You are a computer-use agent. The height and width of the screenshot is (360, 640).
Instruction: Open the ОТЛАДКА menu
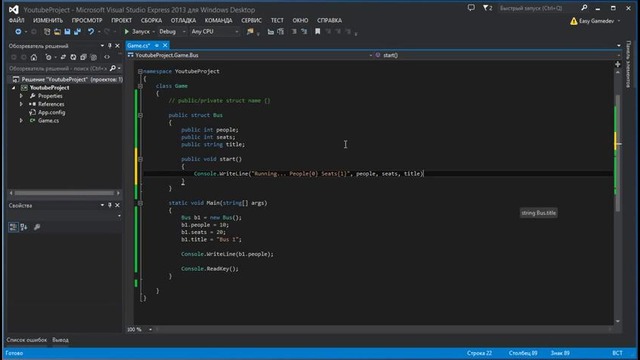[x=183, y=20]
